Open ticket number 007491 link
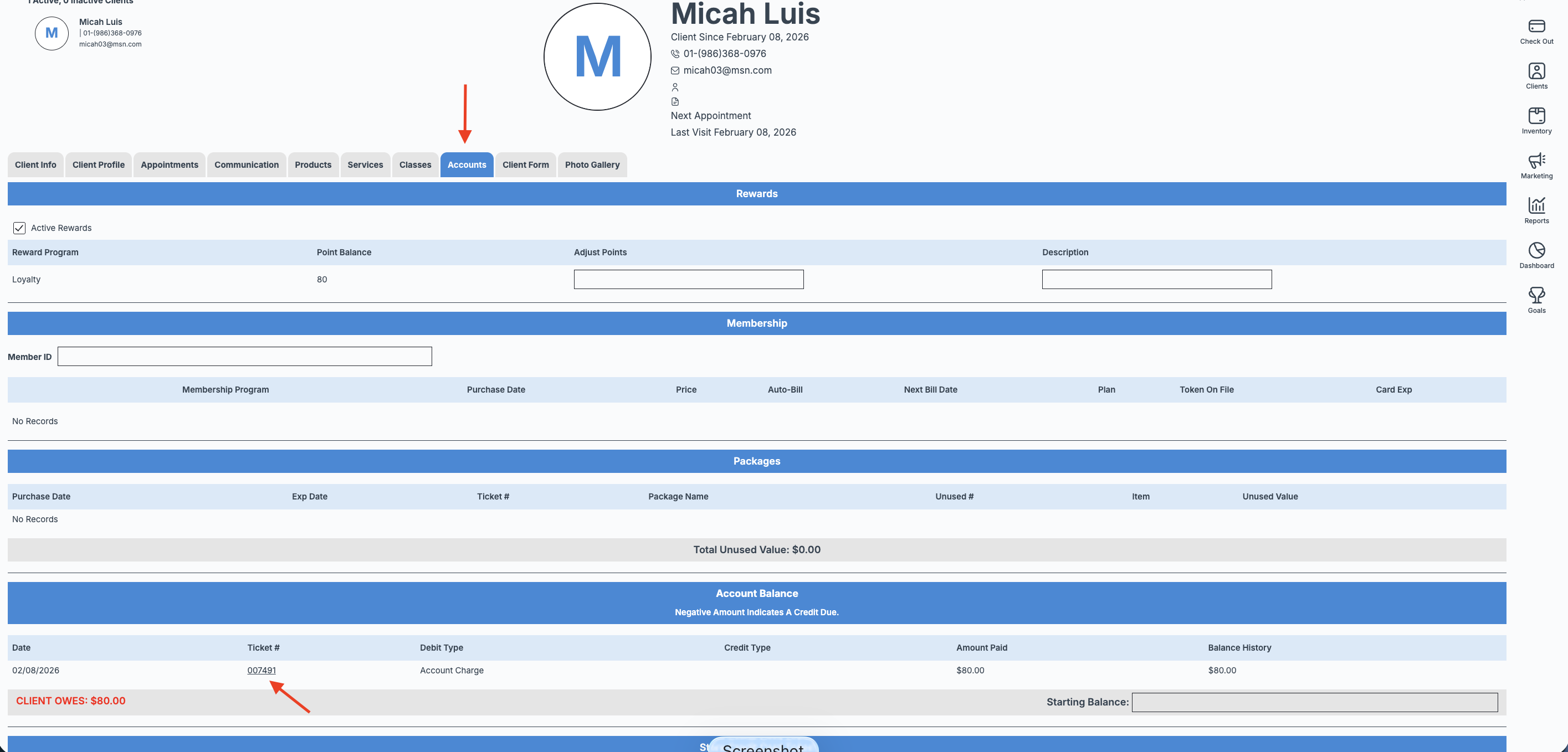This screenshot has width=1568, height=752. tap(261, 671)
